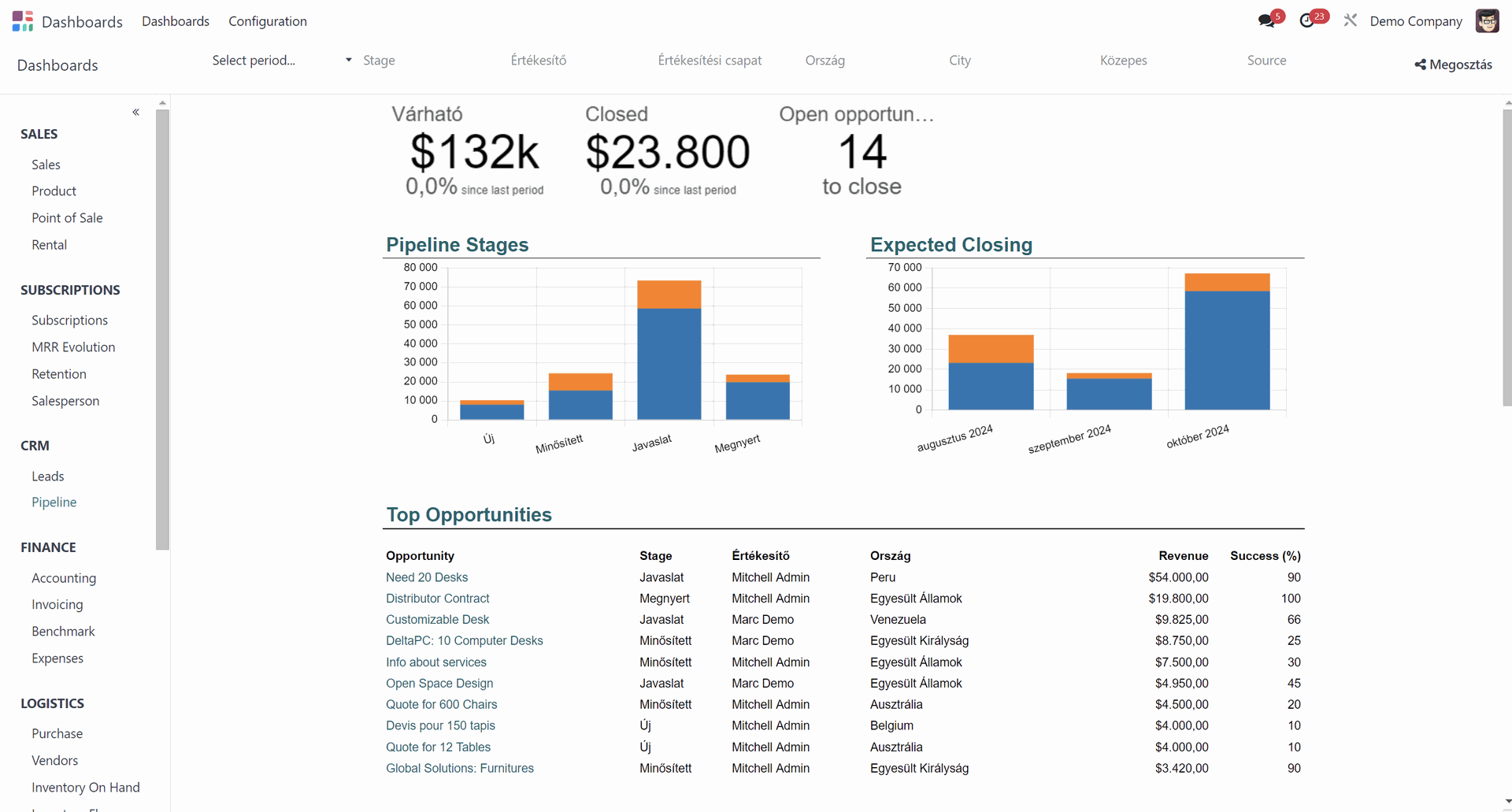Open the Distributor Contract opportunity link
This screenshot has width=1512, height=812.
point(437,599)
